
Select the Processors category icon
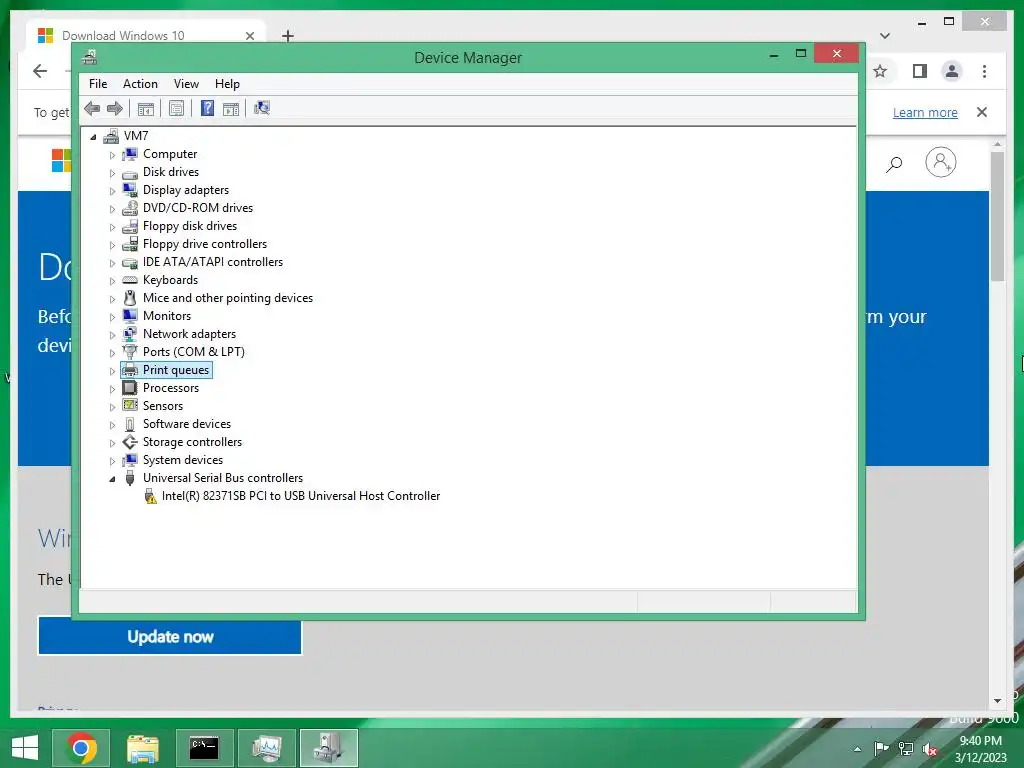[x=130, y=388]
